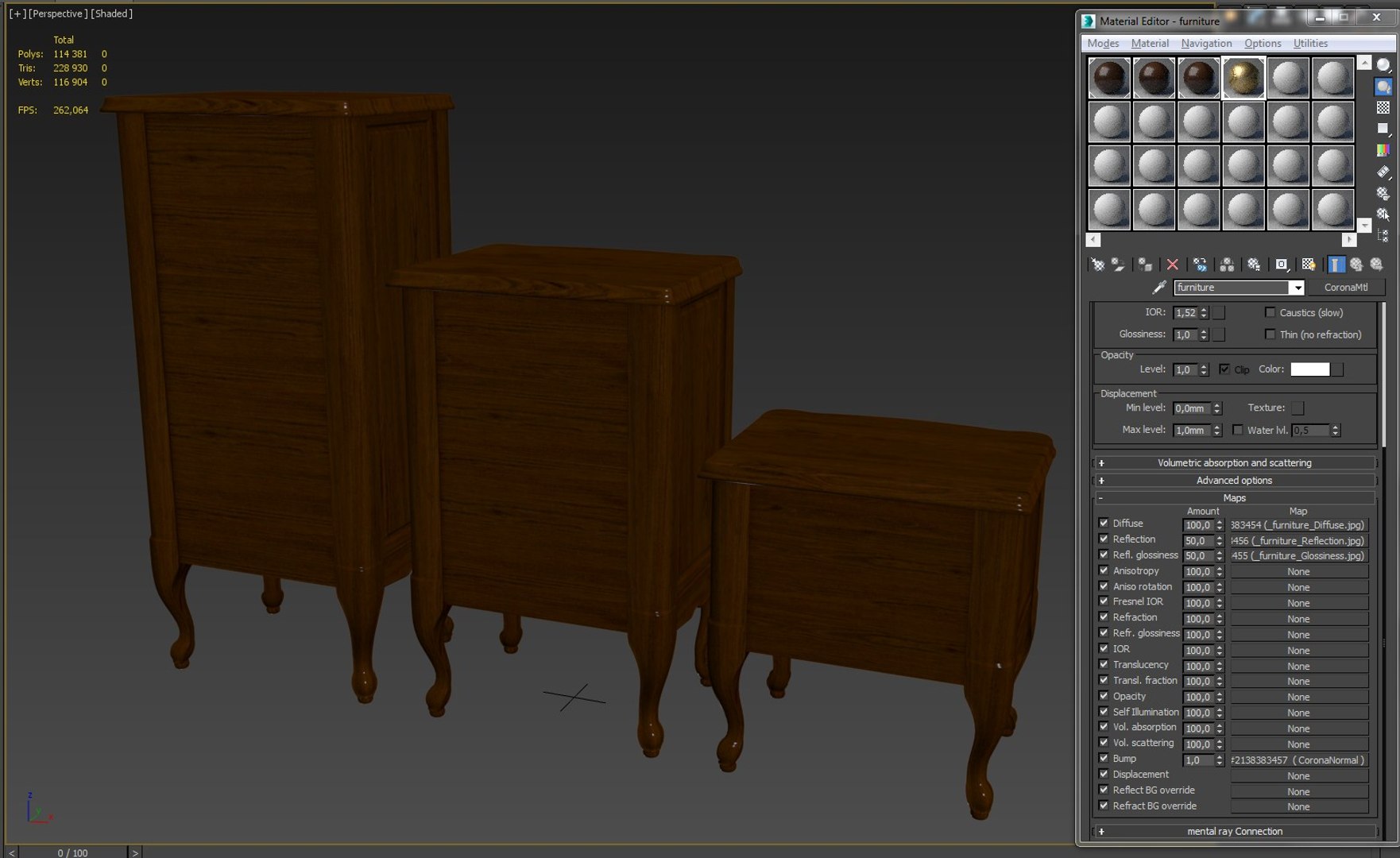Image resolution: width=1400 pixels, height=858 pixels.
Task: Open the Material/Map Navigator icon
Action: (1383, 235)
